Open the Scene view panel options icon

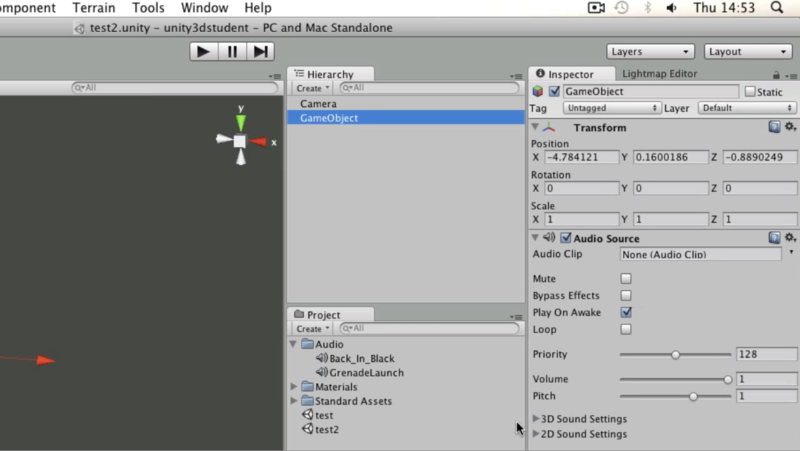click(274, 77)
